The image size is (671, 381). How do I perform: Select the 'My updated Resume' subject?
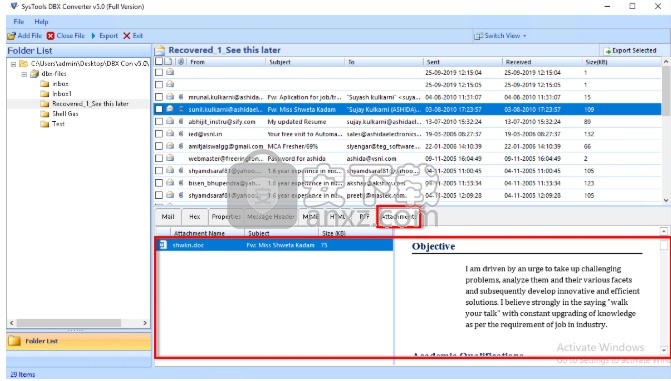click(297, 122)
